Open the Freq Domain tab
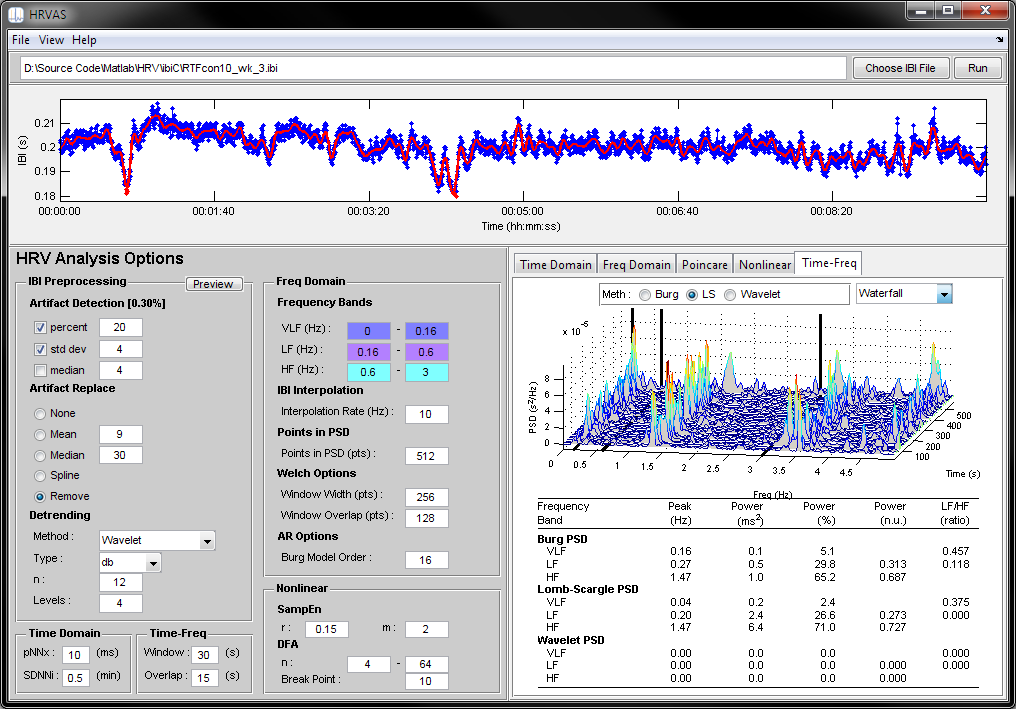Screen dimensions: 1016x709 (x=636, y=264)
